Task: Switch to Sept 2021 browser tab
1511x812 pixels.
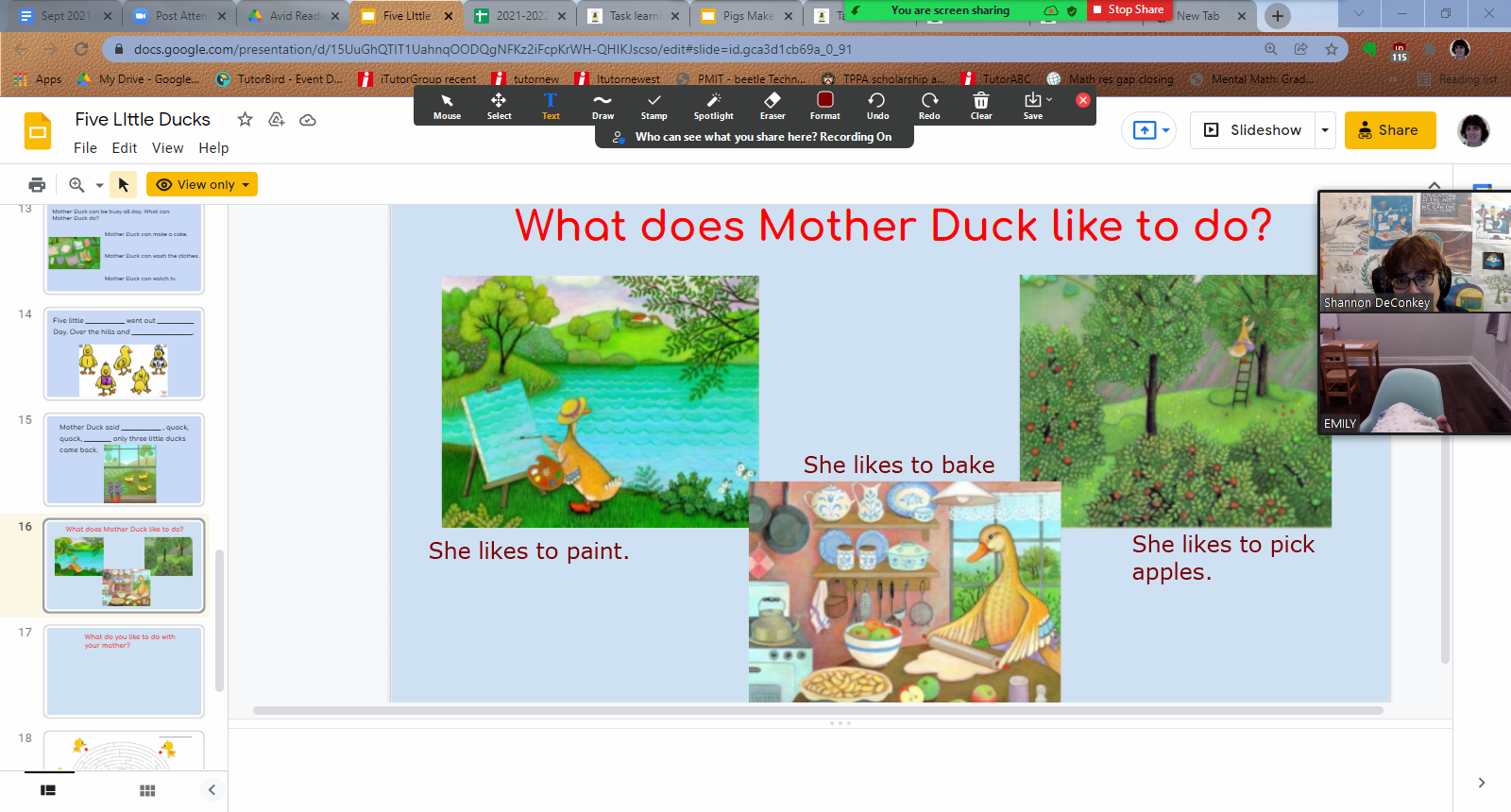Action: (65, 16)
